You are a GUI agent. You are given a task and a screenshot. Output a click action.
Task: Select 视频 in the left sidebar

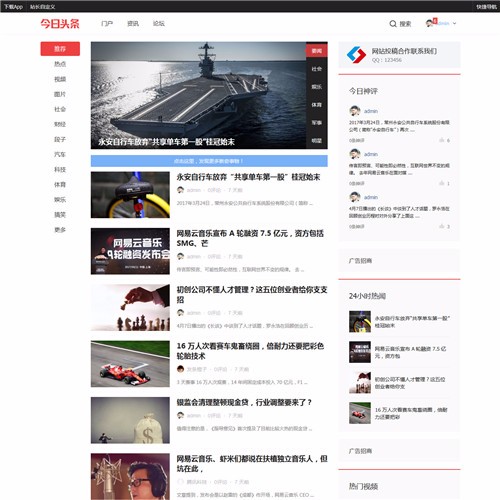(60, 79)
